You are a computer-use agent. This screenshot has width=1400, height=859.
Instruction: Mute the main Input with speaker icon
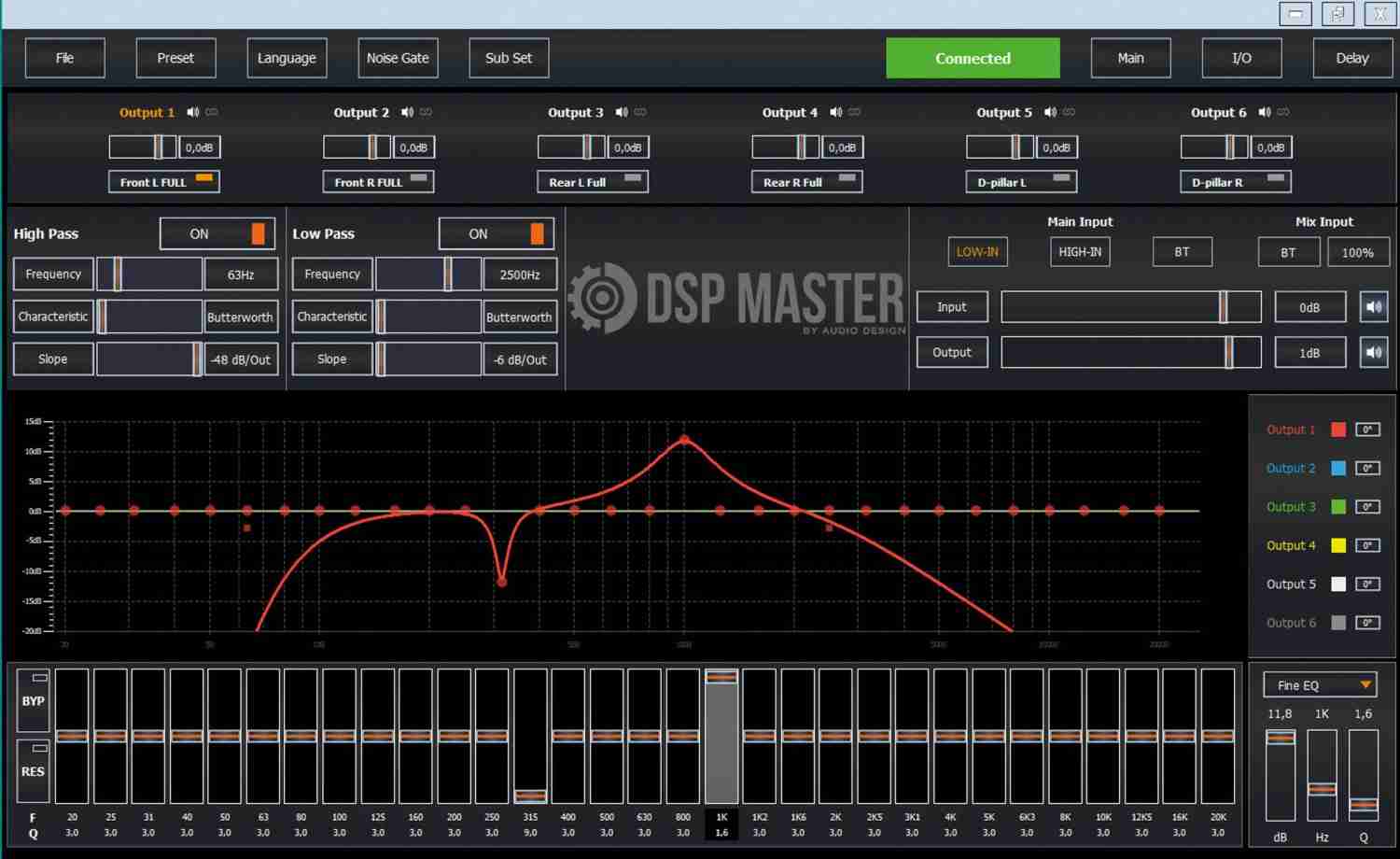pyautogui.click(x=1374, y=306)
